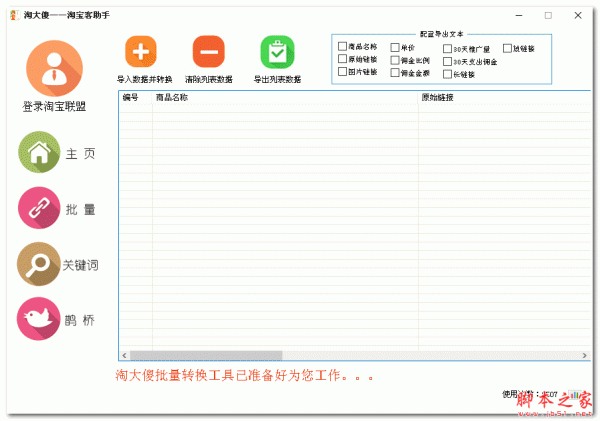Click the 原始链接 column header
Screen dimensions: 600x421
click(504, 97)
